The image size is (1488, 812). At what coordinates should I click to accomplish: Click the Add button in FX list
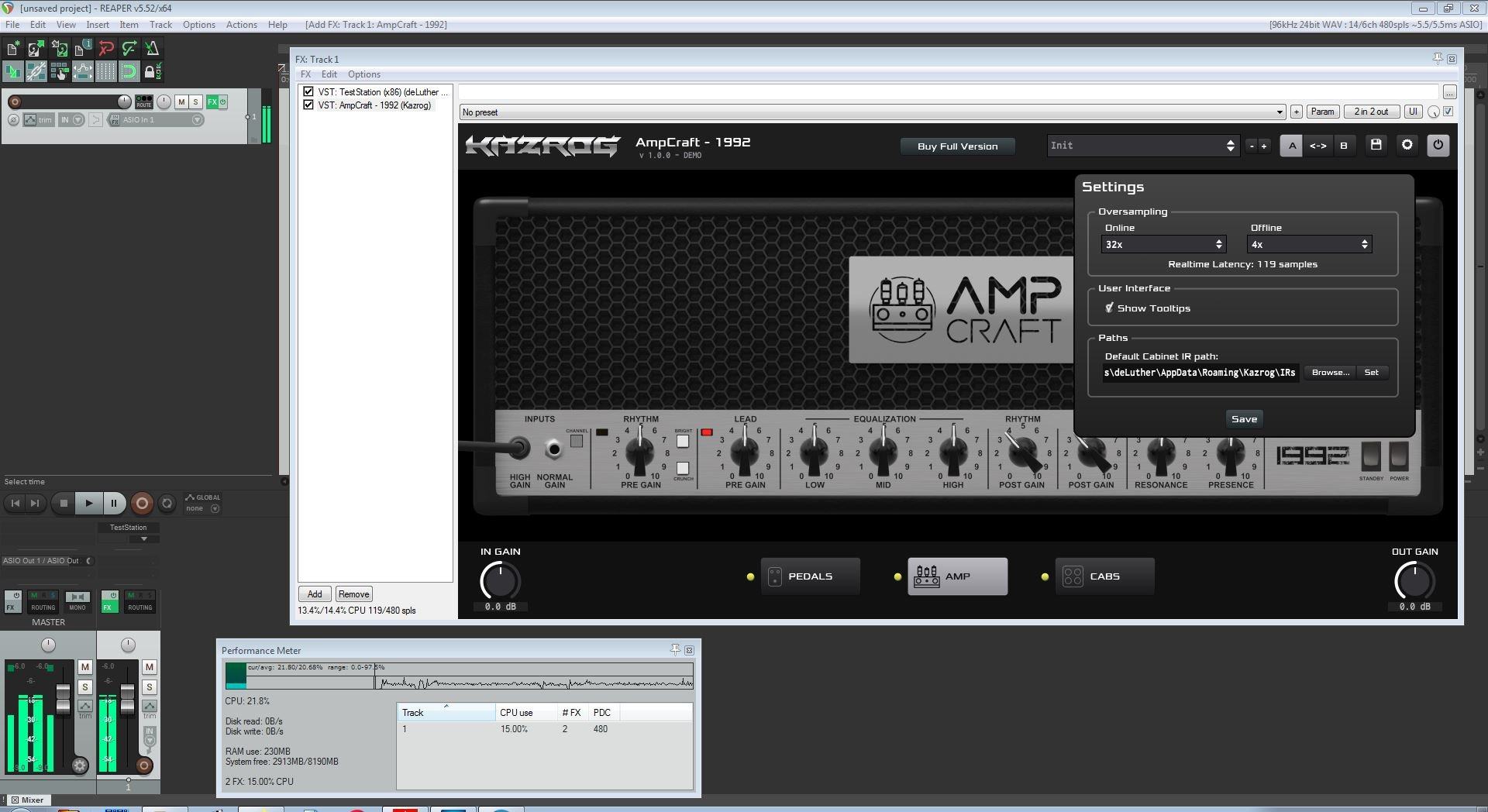[x=315, y=594]
